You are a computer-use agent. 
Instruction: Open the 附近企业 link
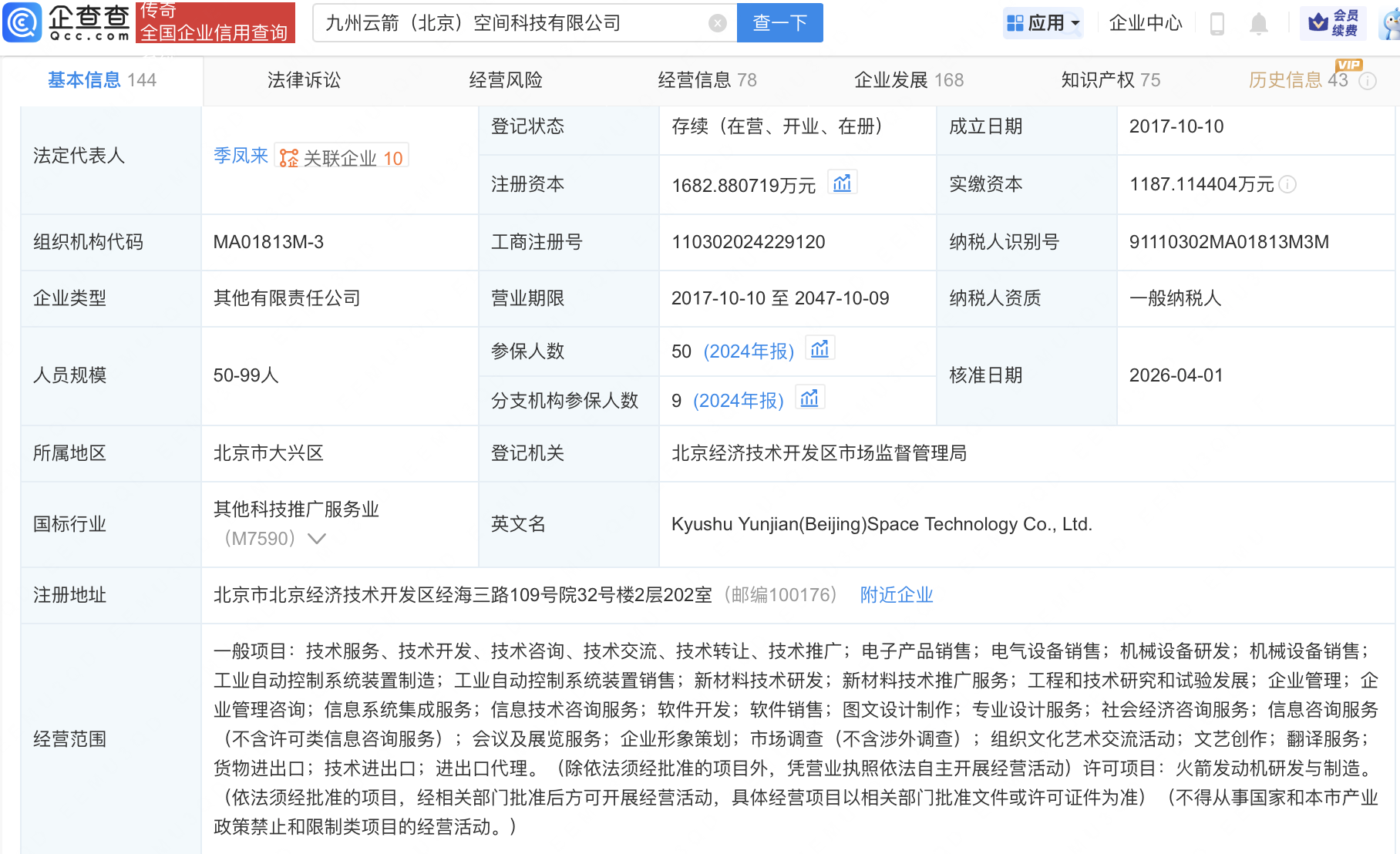tap(896, 595)
